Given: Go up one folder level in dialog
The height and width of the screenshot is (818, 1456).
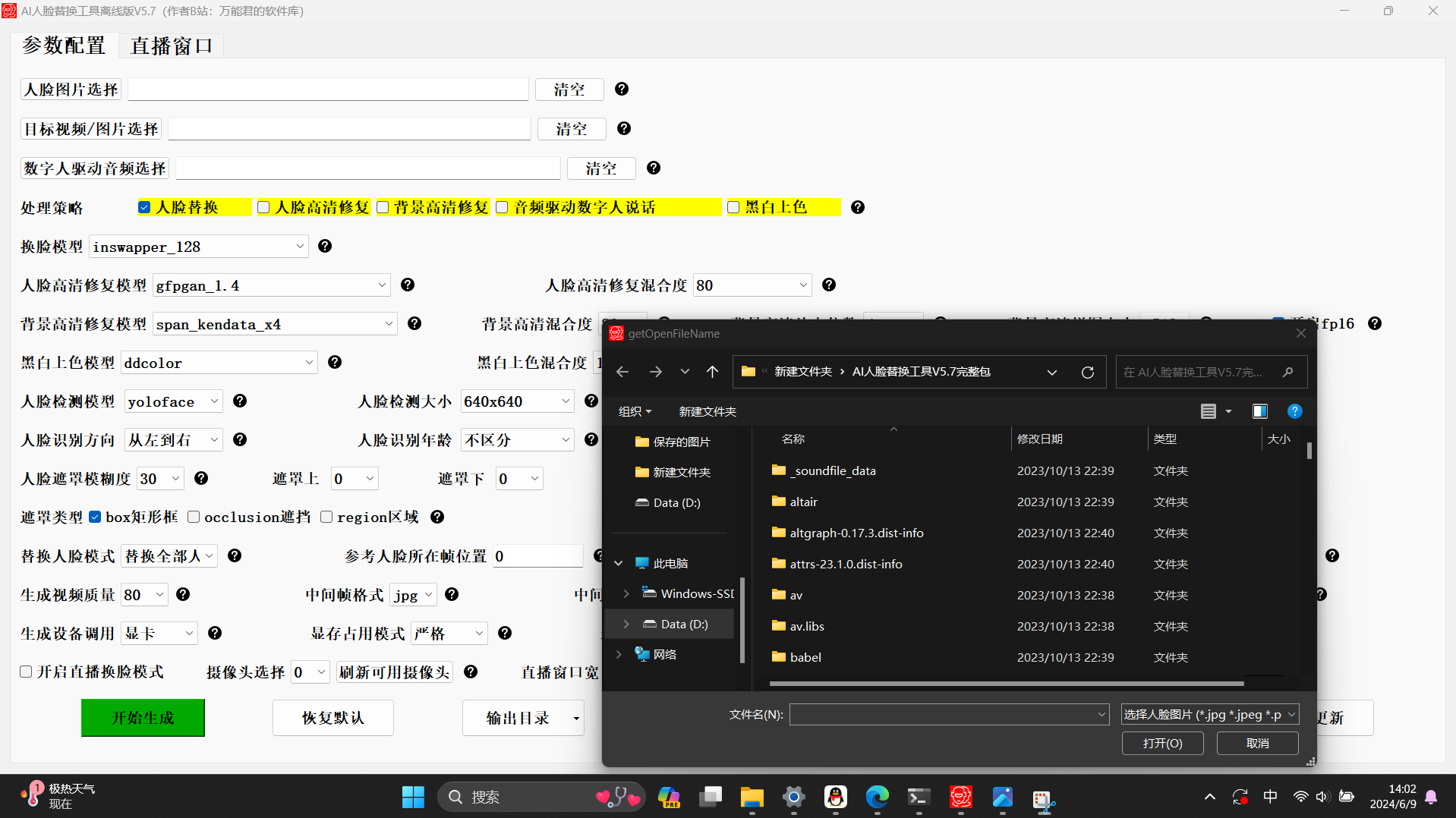Looking at the screenshot, I should point(711,372).
